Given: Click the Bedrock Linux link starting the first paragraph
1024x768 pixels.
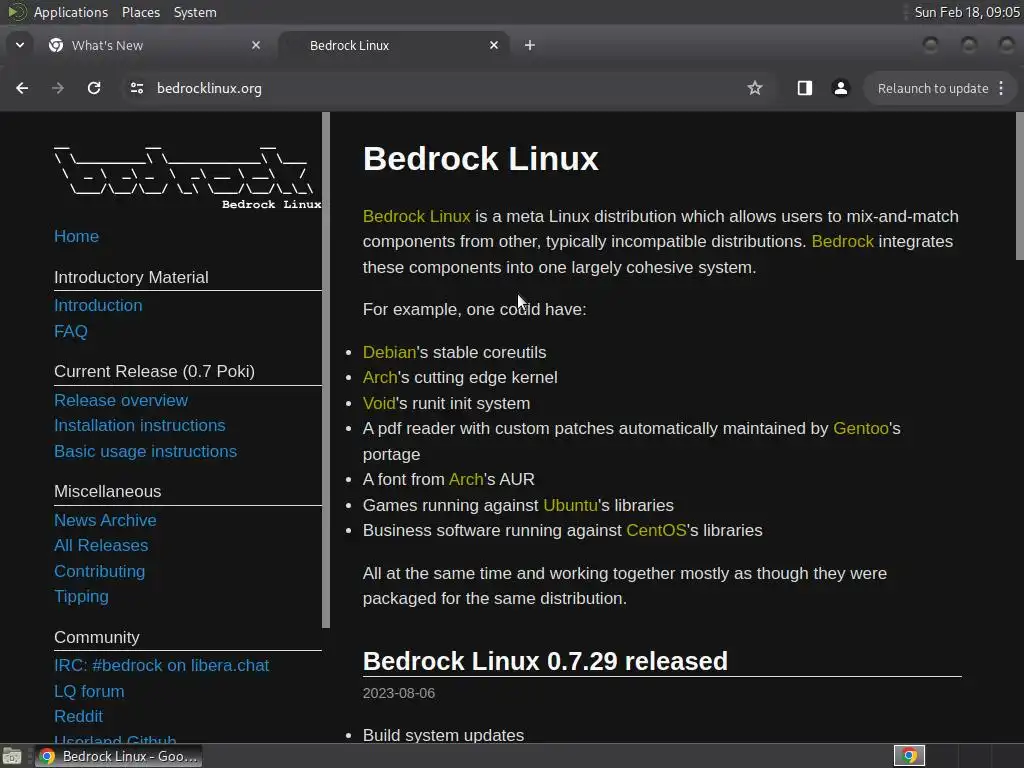Looking at the screenshot, I should click(417, 216).
